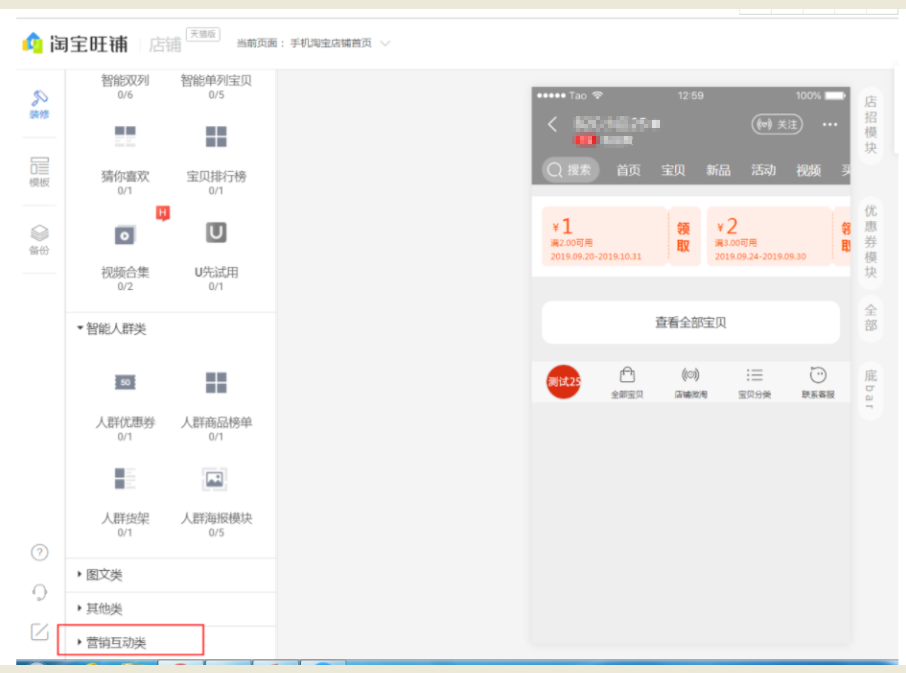Click the 店铺 label in header
906x673 pixels.
(165, 44)
